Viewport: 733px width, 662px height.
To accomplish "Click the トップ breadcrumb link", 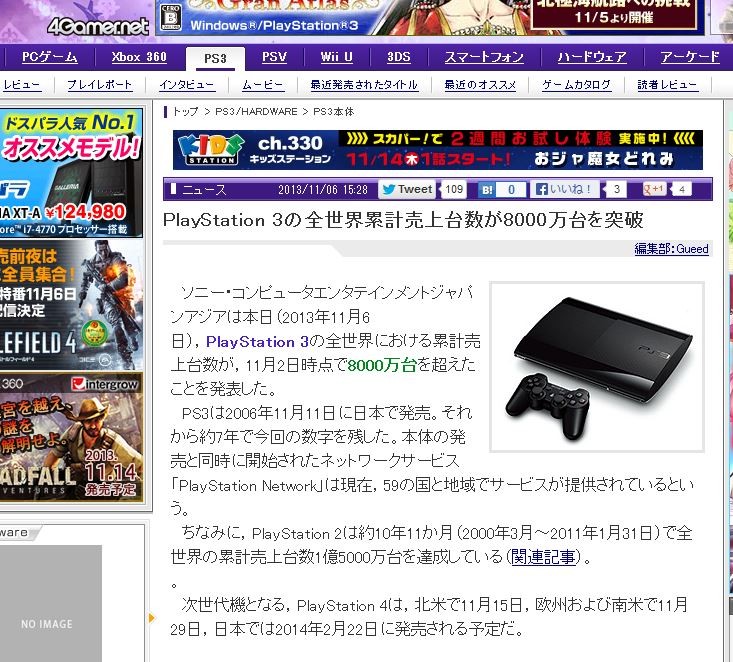I will click(185, 112).
